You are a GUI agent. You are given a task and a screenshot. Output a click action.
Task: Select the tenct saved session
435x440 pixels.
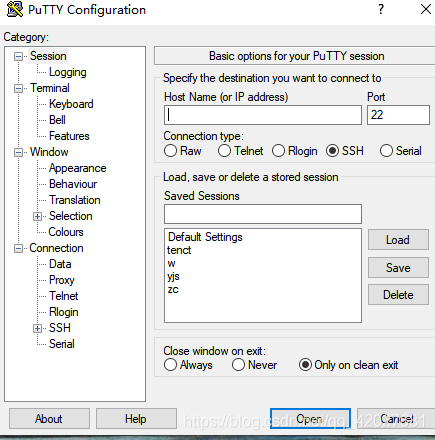(x=179, y=250)
